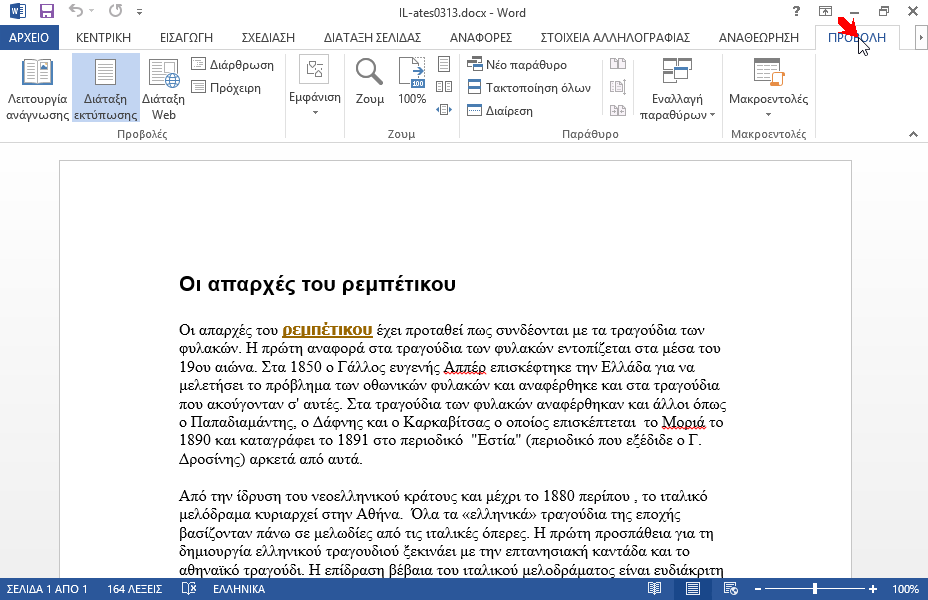This screenshot has width=928, height=600.
Task: Switch to the ΚΕΝΤΡΙΚΗ tab
Action: tap(103, 37)
